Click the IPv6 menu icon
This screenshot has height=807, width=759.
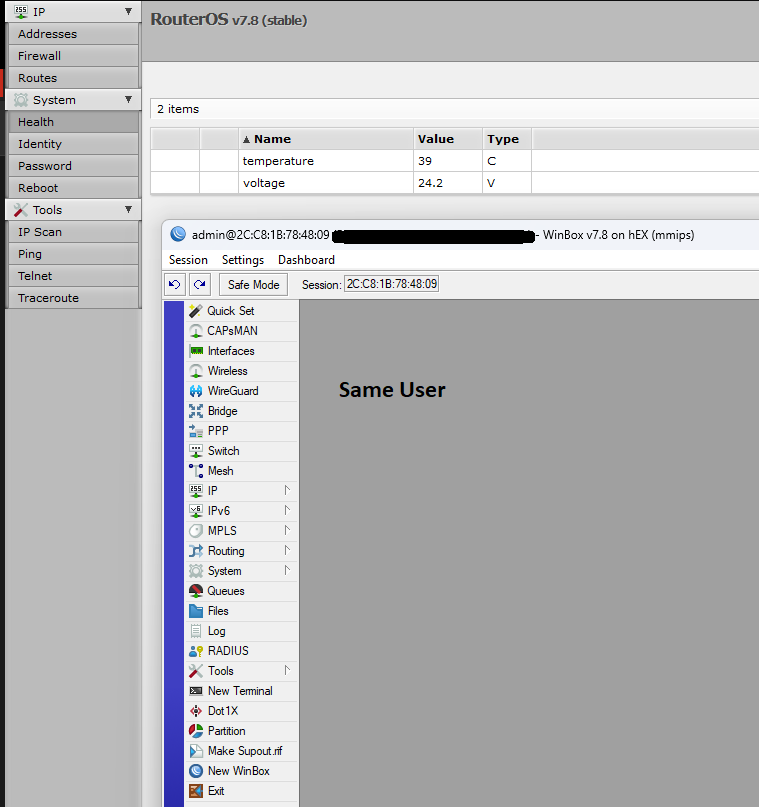(x=196, y=511)
